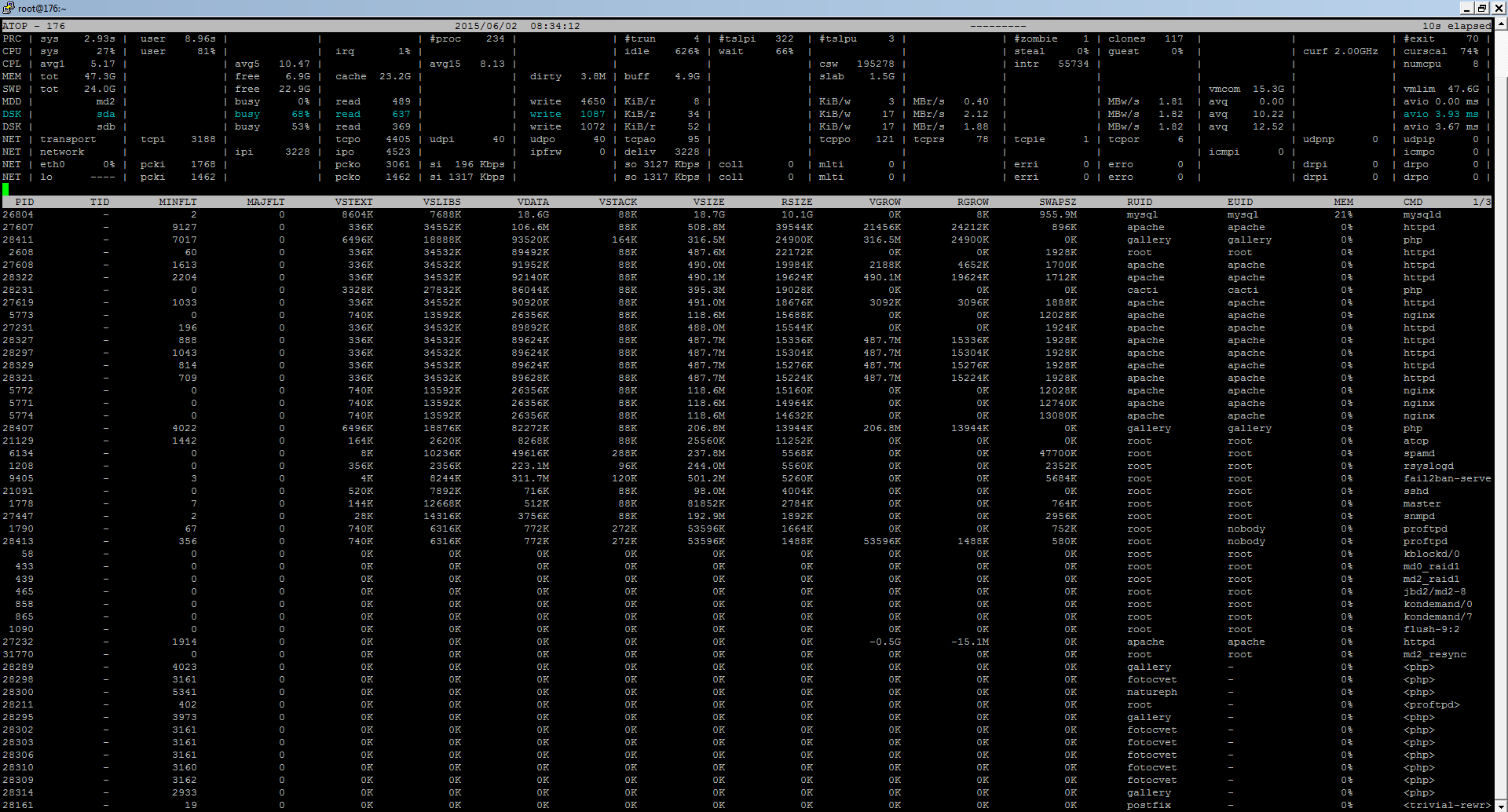Click the SWAPSZ column header
This screenshot has width=1508, height=812.
(1058, 202)
